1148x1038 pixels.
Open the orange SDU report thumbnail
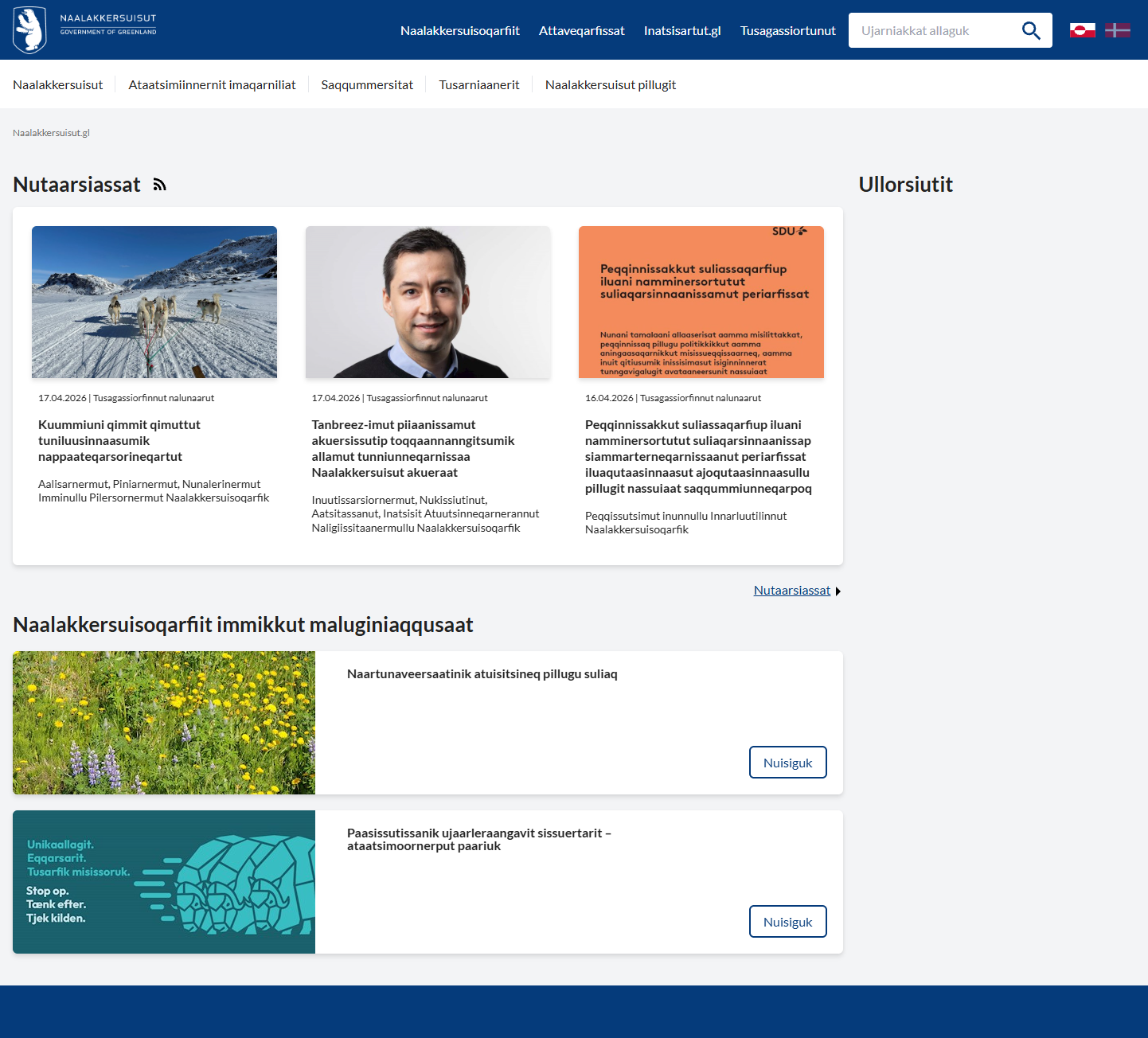[701, 302]
